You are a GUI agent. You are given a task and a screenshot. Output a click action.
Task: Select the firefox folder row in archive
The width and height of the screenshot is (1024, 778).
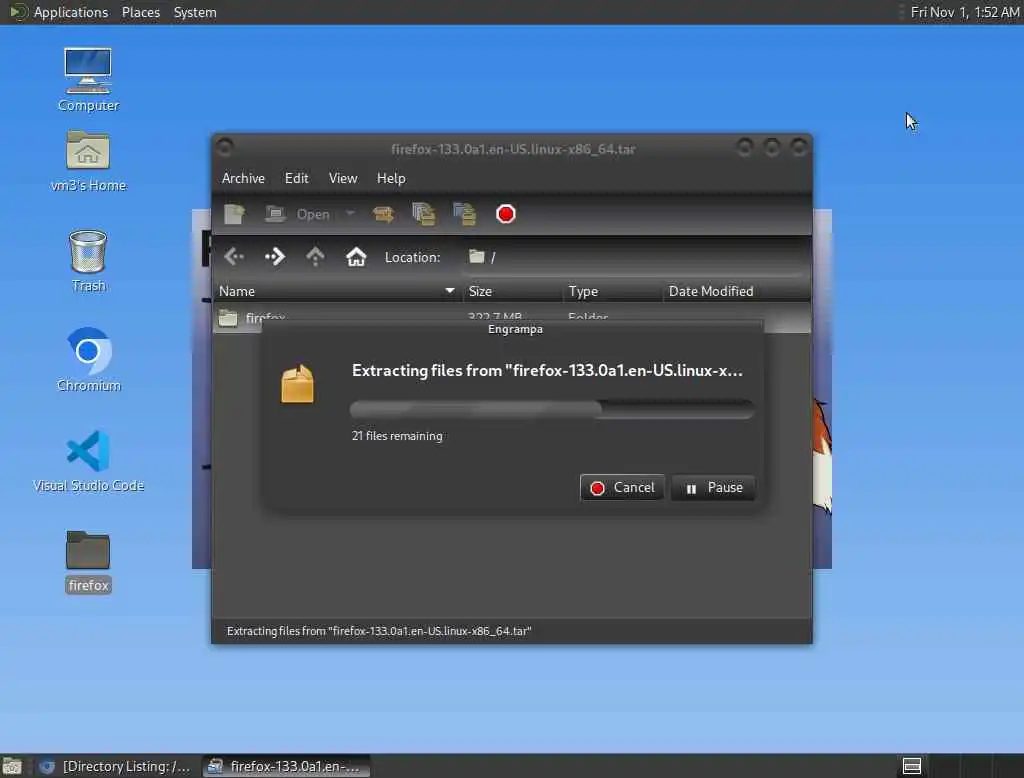tap(511, 318)
